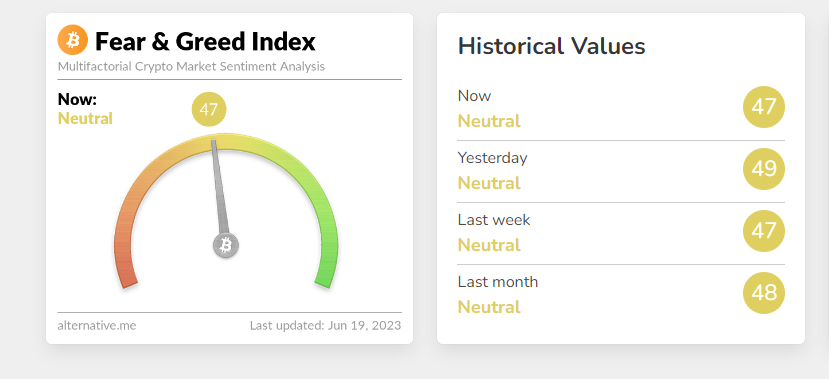Image resolution: width=829 pixels, height=379 pixels.
Task: Click the Fear & Greed Index title
Action: [205, 42]
